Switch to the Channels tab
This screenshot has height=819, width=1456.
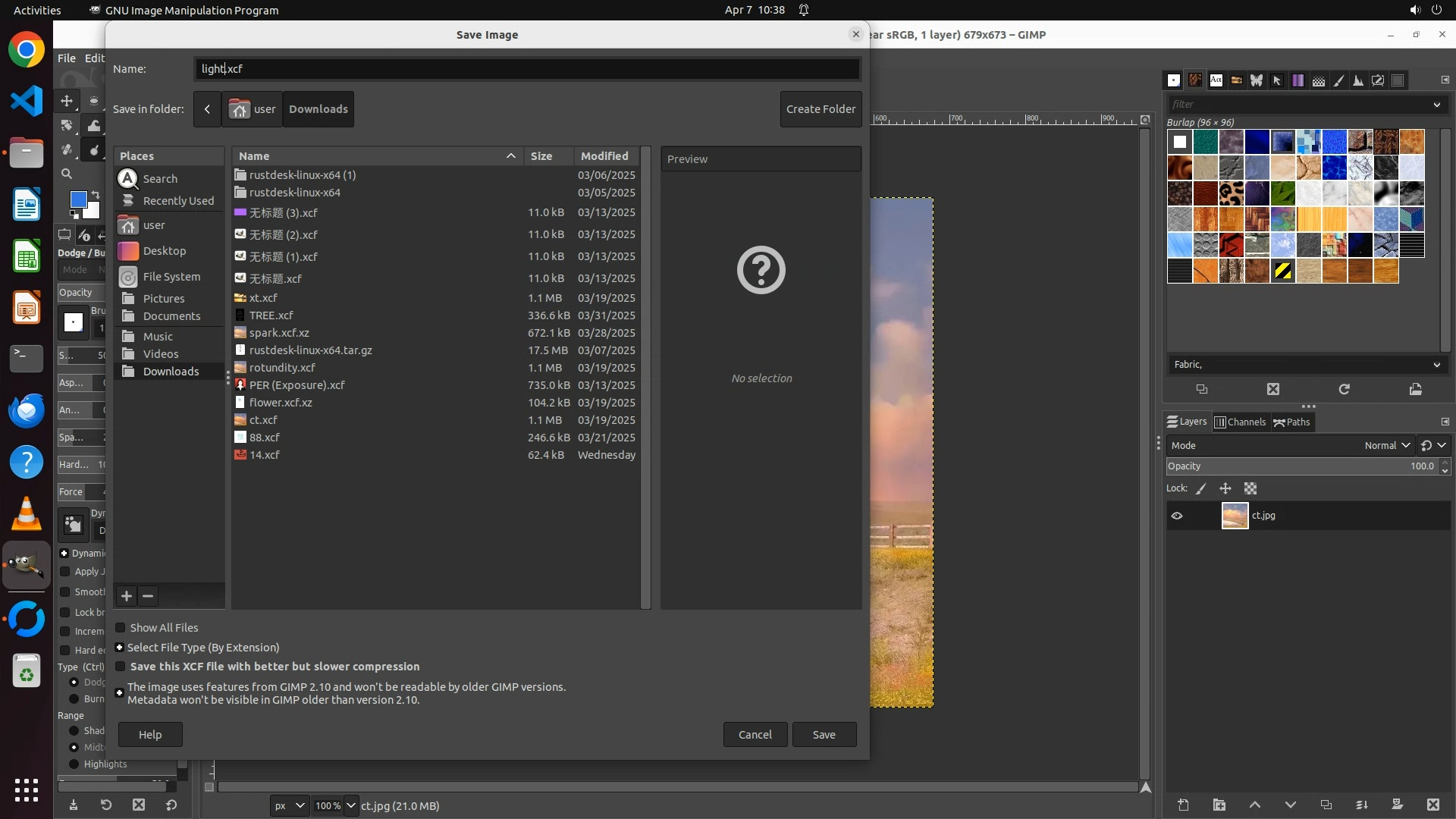click(1240, 422)
